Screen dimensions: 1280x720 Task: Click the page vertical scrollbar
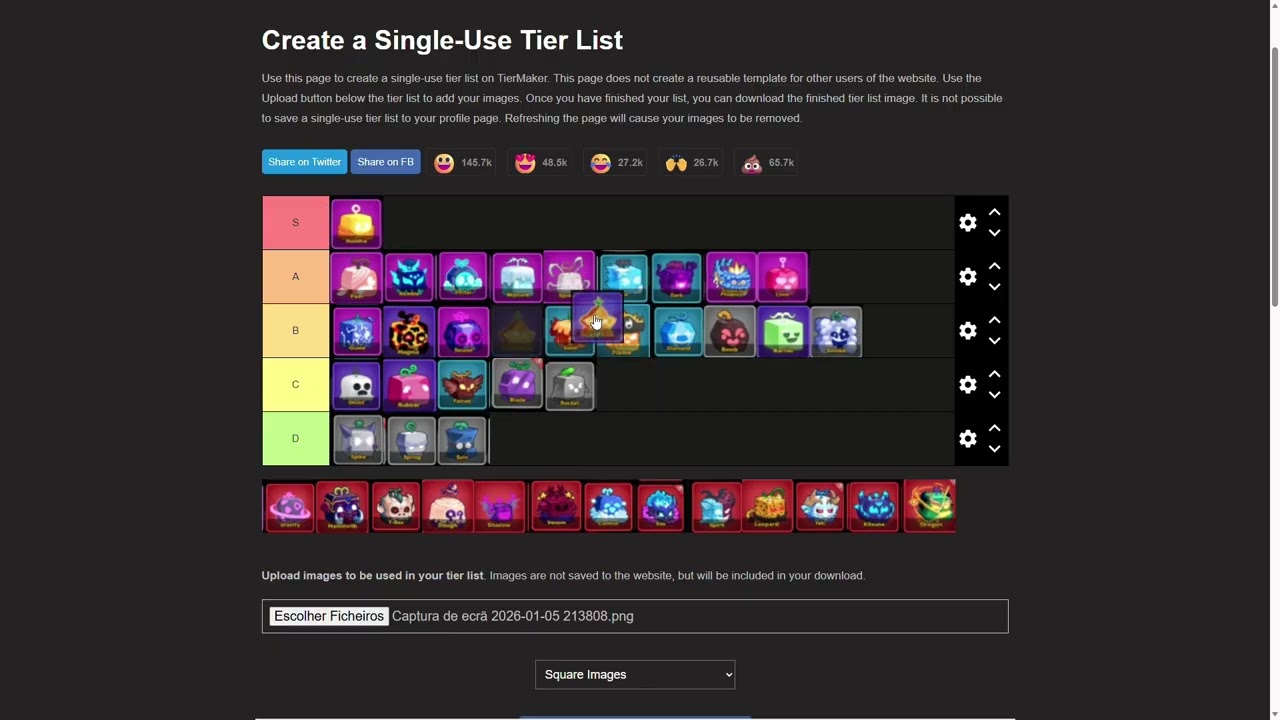tap(1274, 175)
